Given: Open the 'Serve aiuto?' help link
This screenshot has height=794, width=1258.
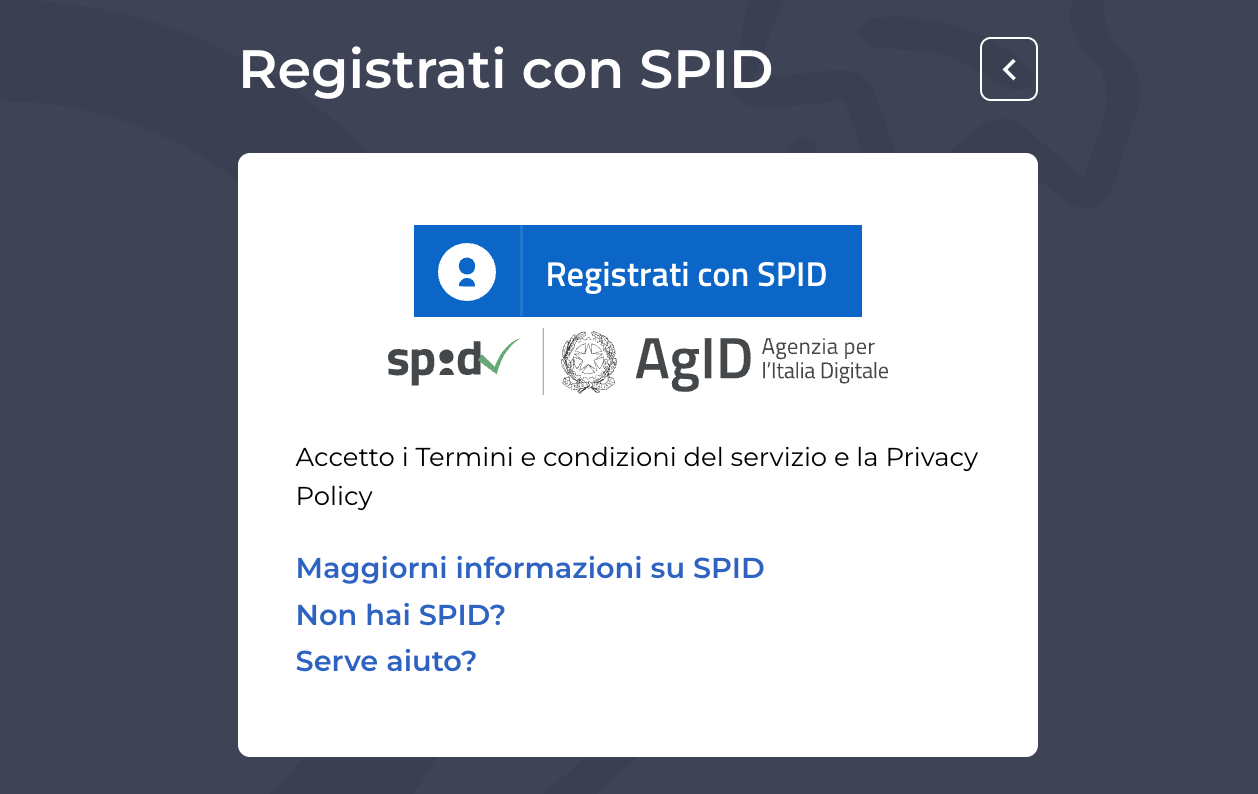Looking at the screenshot, I should click(x=386, y=661).
